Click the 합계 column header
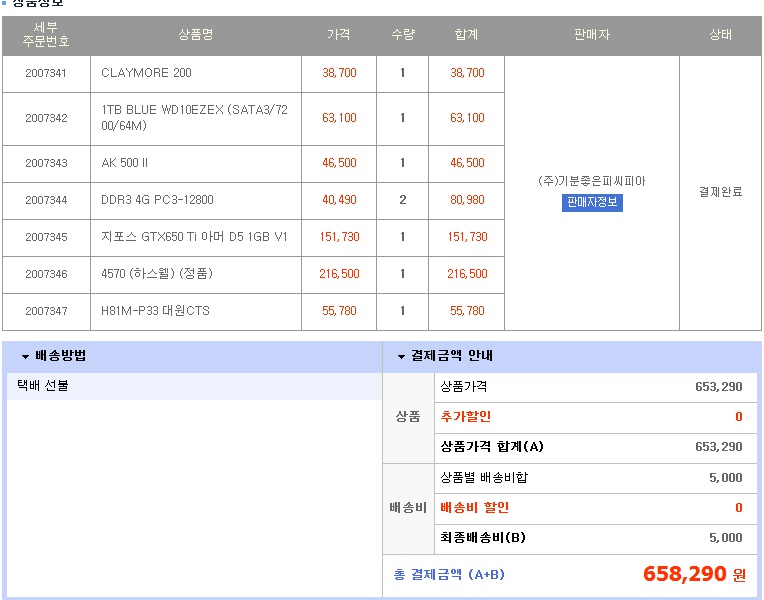This screenshot has width=764, height=600. [x=466, y=34]
